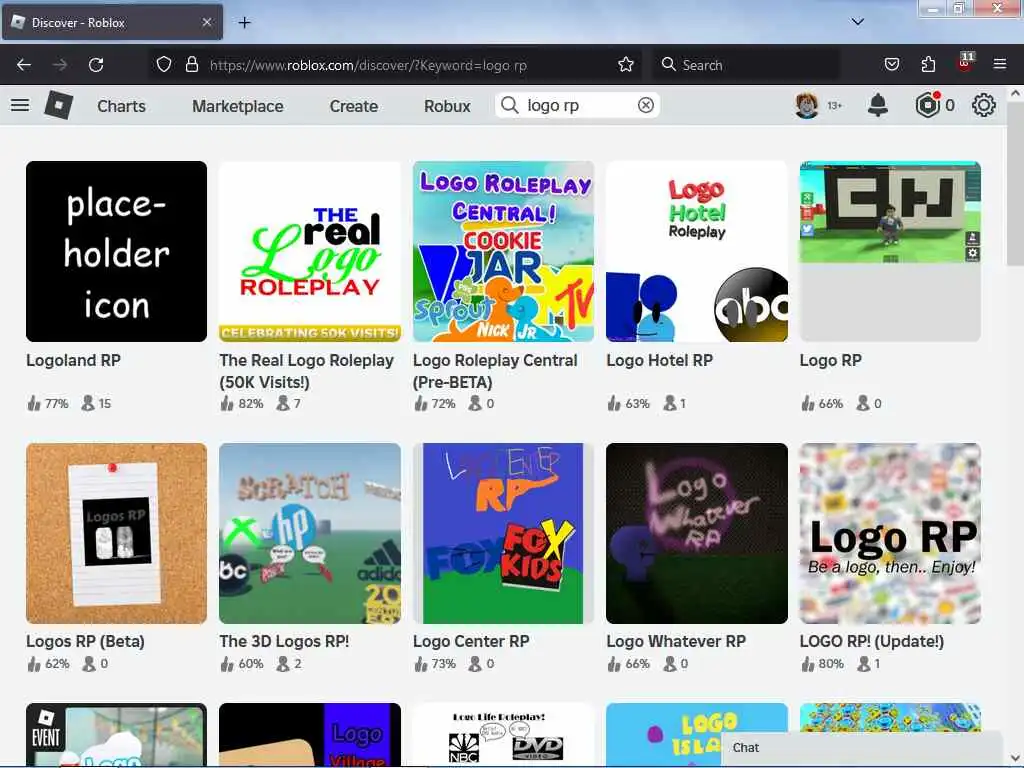
Task: Click the 80% rating under LOGO RP! (Update!)
Action: point(822,664)
